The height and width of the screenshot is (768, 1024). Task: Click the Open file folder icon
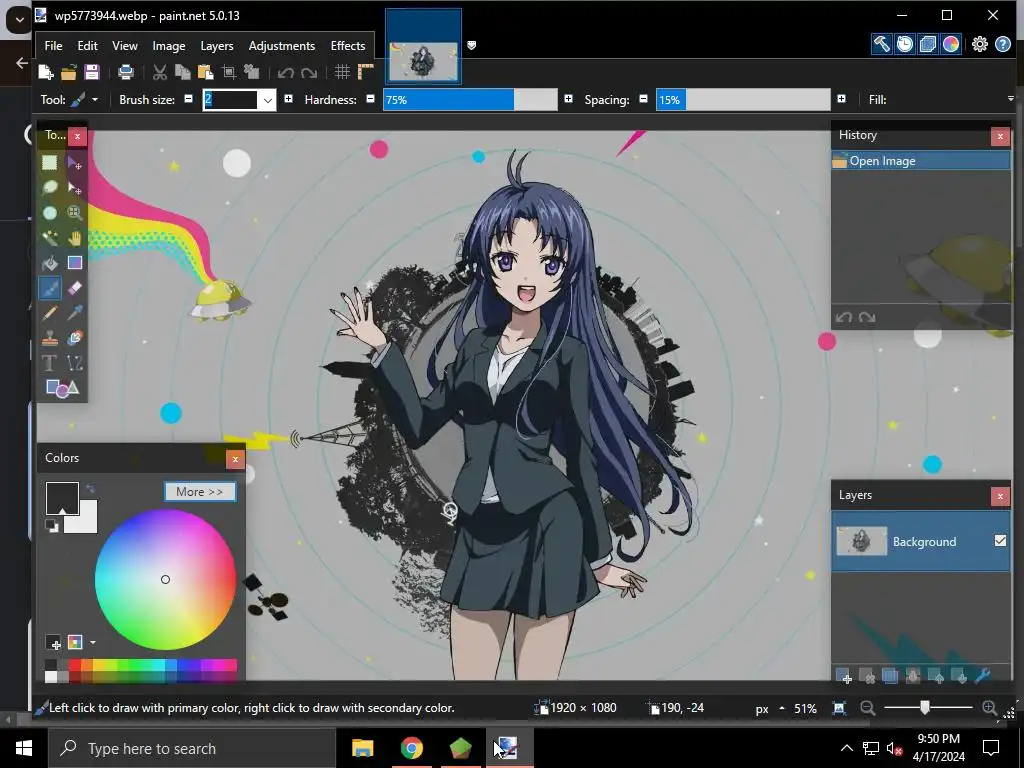tap(69, 72)
